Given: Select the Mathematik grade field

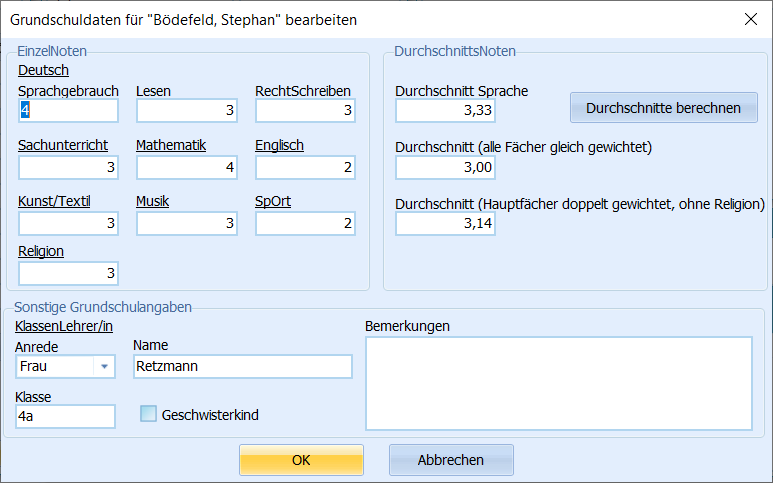Looking at the screenshot, I should tap(187, 168).
